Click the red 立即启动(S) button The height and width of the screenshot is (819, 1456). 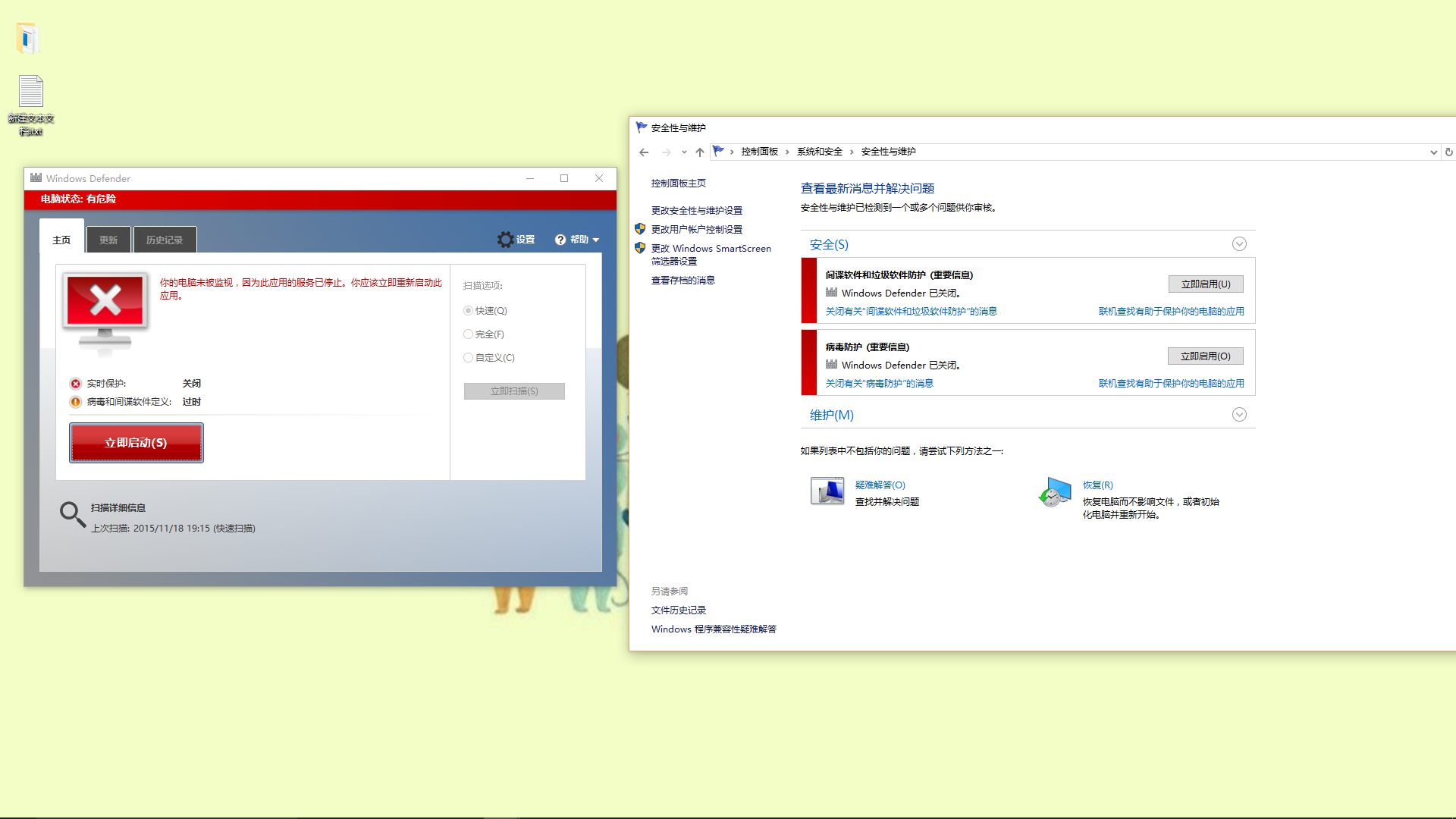136,443
